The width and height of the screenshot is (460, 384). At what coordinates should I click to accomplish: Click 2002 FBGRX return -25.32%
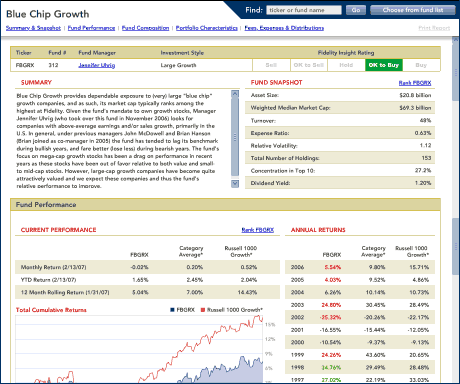click(330, 317)
